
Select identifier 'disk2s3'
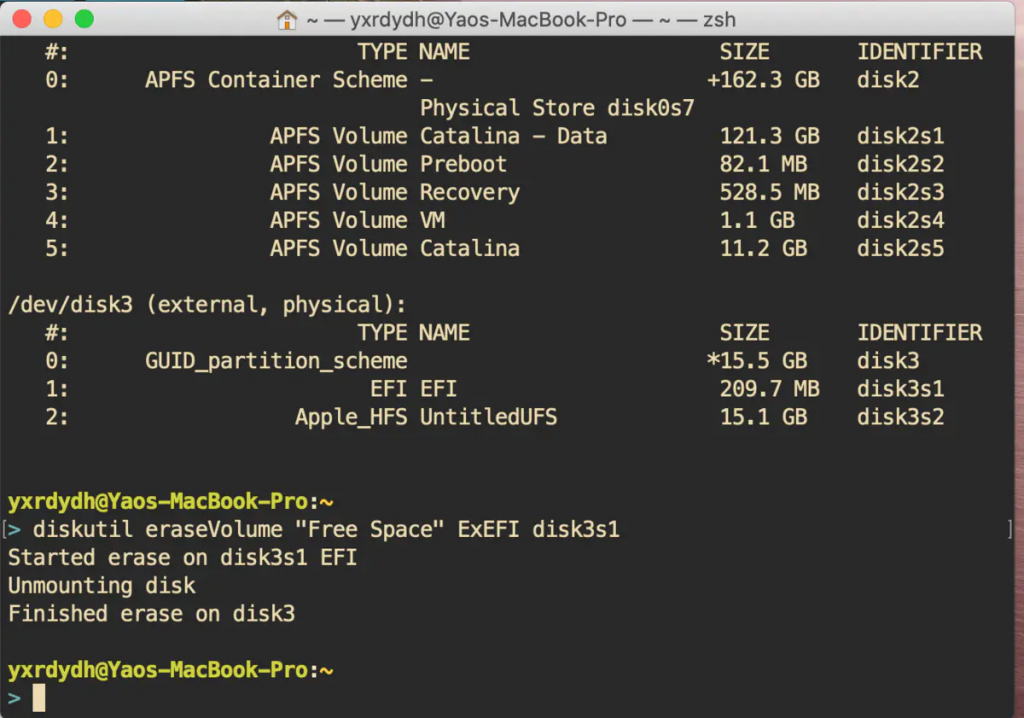901,192
